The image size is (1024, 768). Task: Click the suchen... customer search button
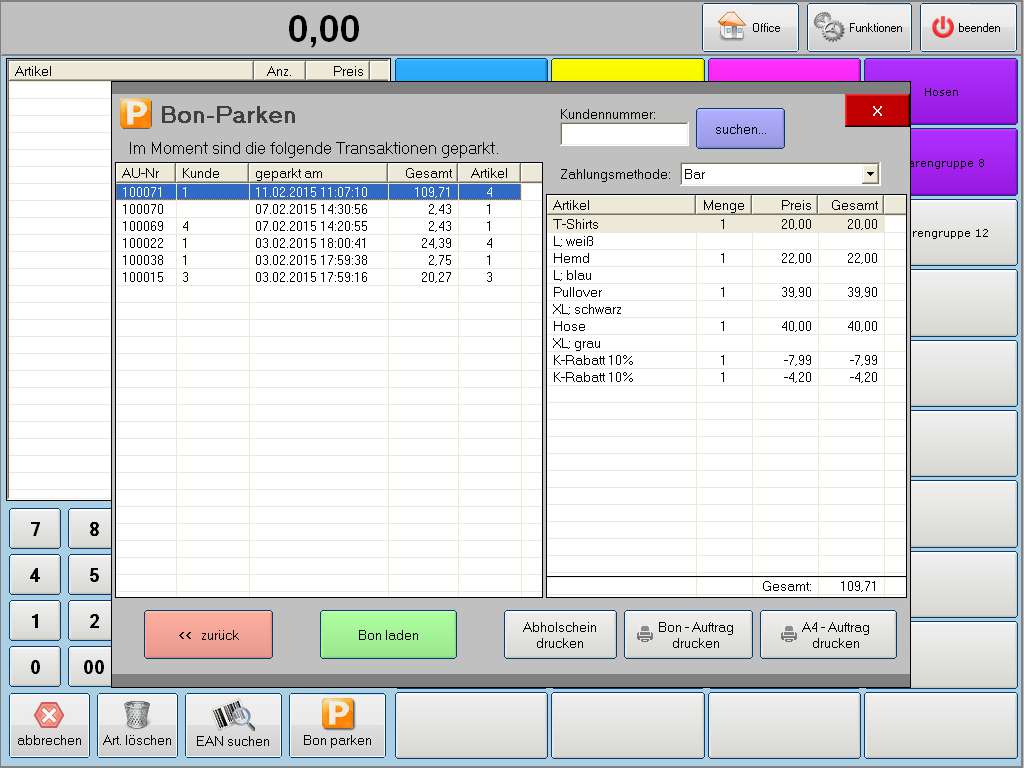coord(740,129)
